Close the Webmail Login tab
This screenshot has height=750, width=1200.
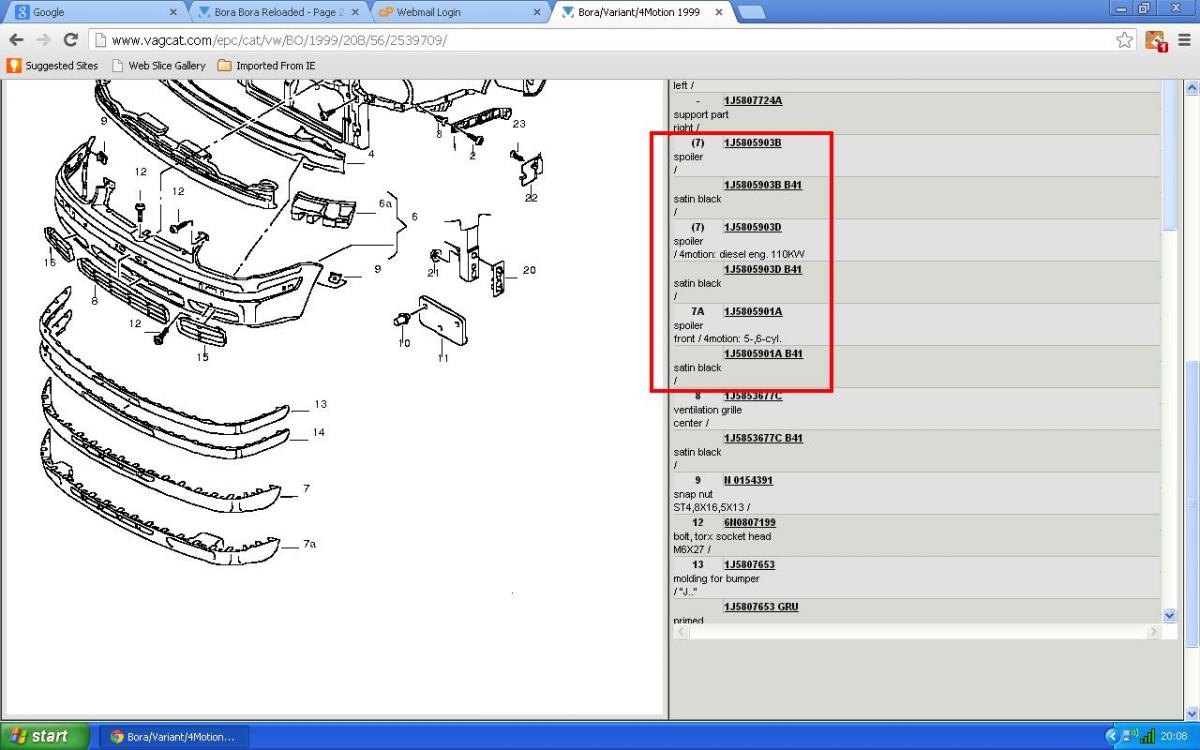[x=537, y=12]
